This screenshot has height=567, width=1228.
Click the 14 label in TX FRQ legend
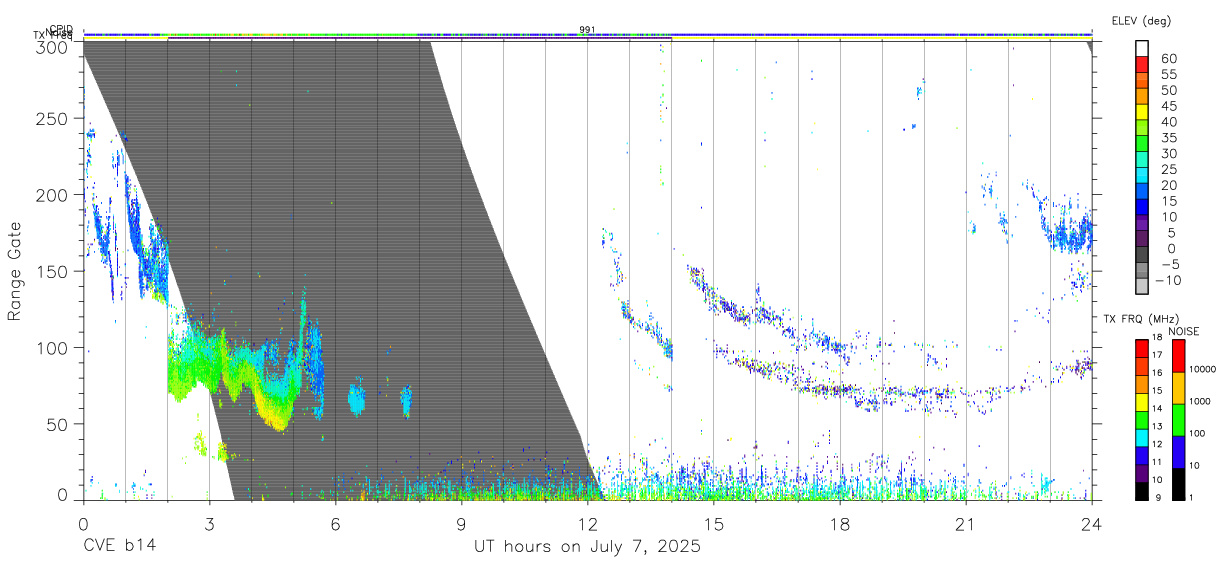pyautogui.click(x=1156, y=408)
